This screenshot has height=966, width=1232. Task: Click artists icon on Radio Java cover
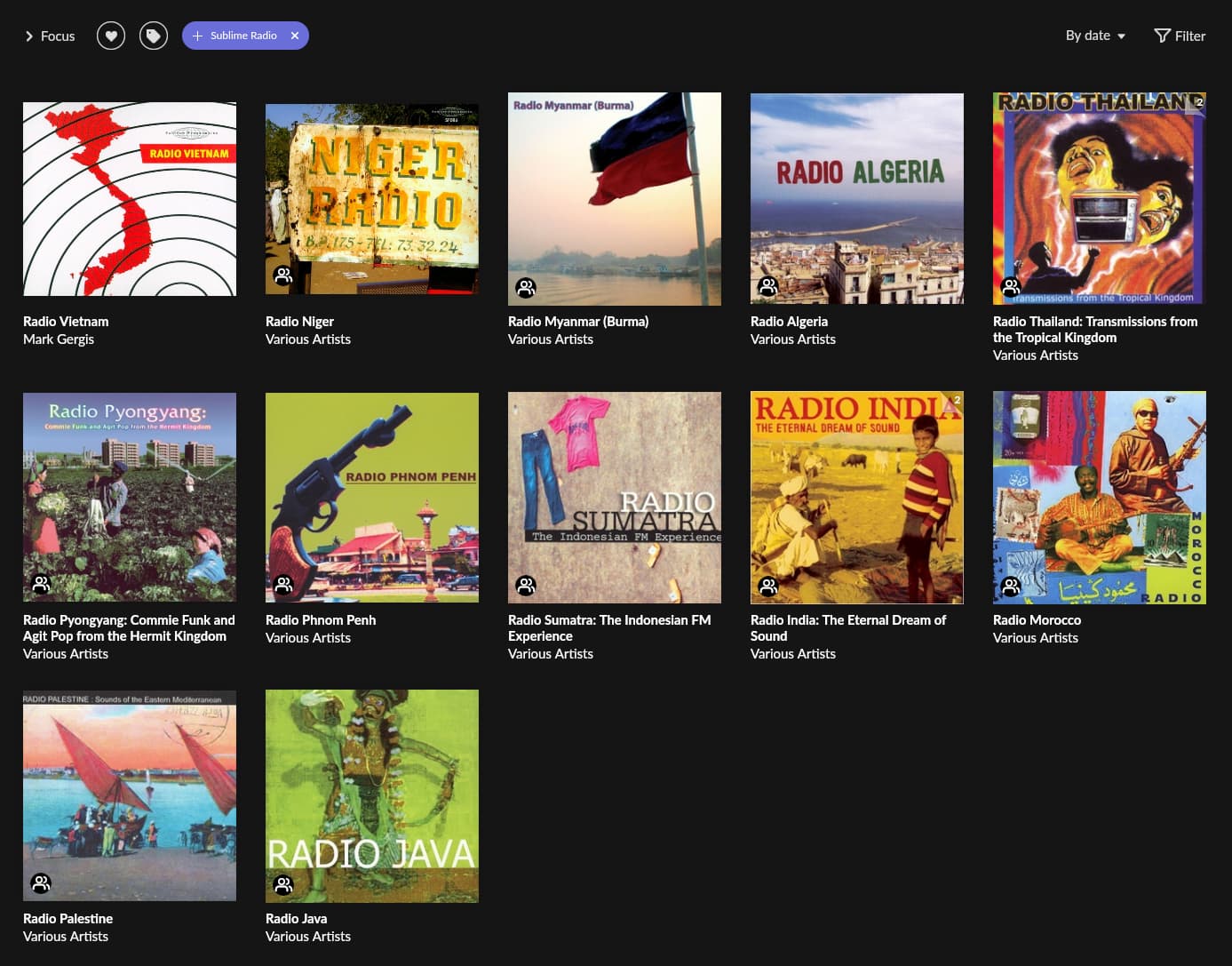pos(283,884)
